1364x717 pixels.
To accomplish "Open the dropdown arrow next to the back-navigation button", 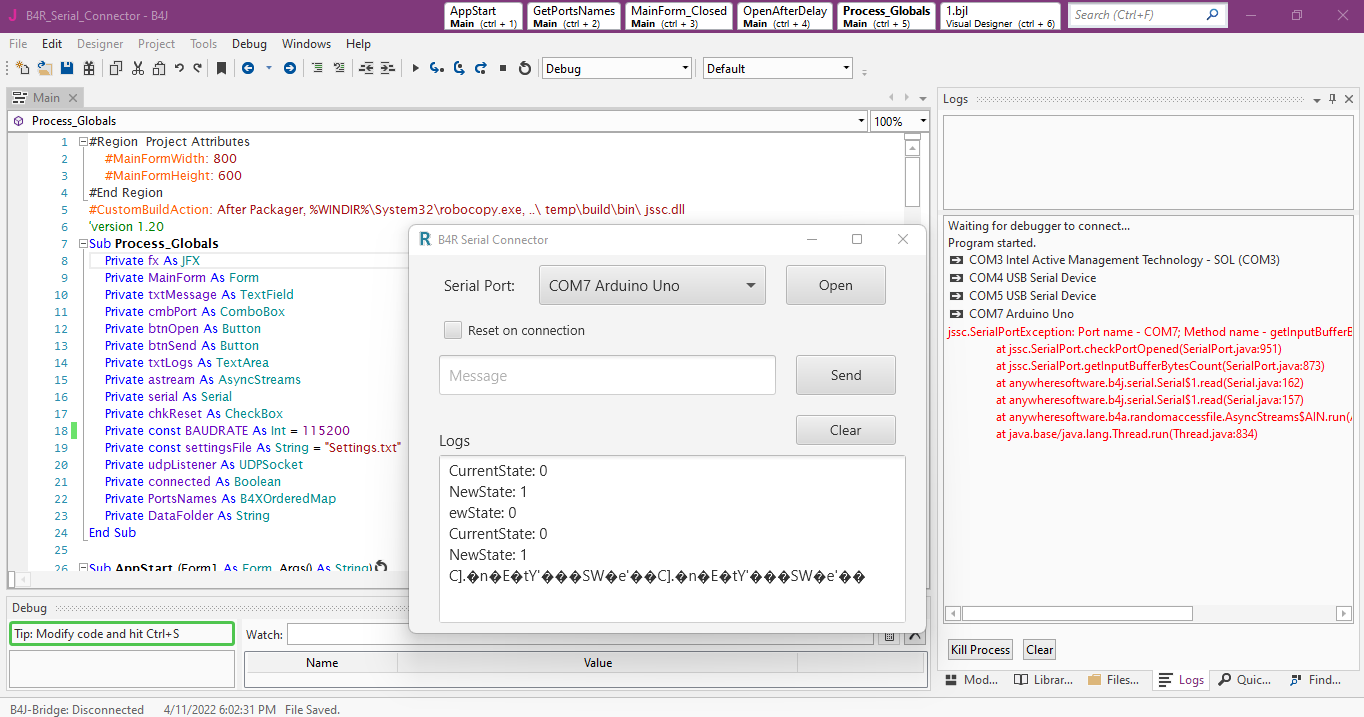I will [x=268, y=68].
